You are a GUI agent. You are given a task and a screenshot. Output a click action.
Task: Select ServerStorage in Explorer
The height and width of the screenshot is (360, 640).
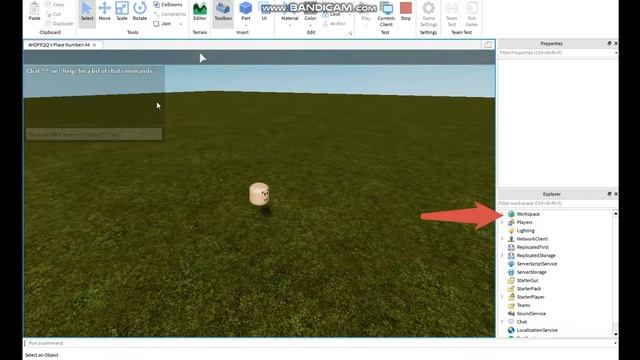[x=531, y=272]
